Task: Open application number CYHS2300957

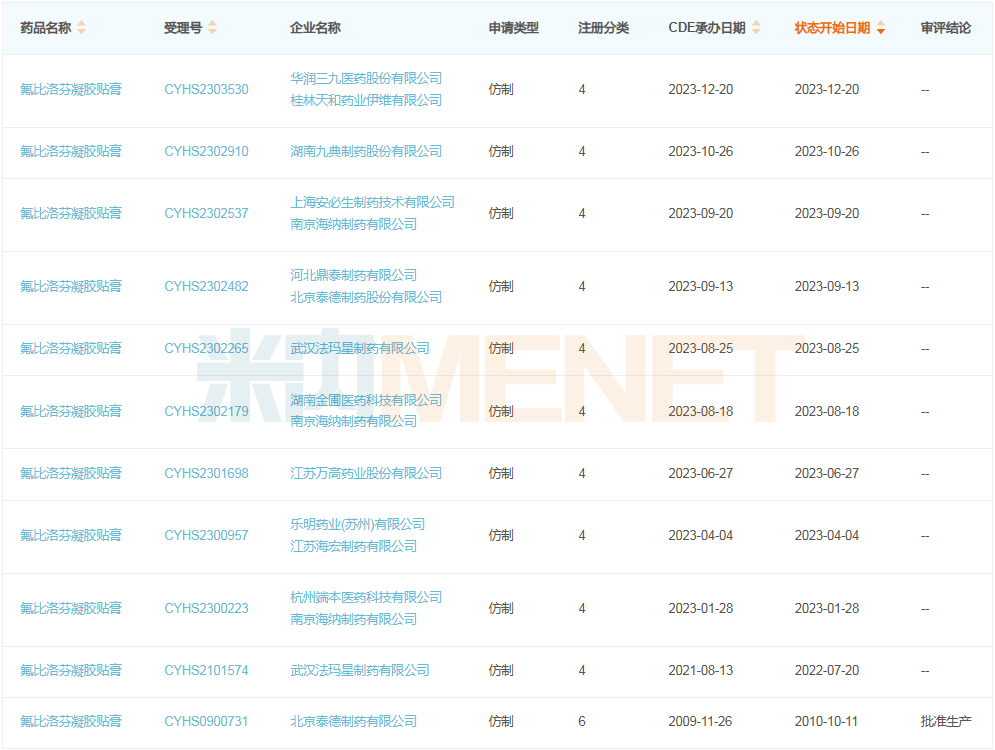Action: (206, 536)
